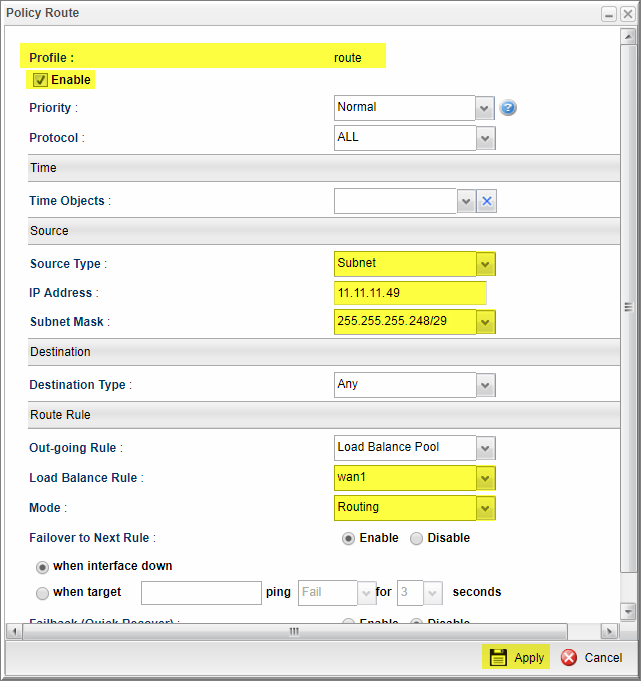
Task: Open the Load Balance Rule dropdown
Action: point(485,478)
